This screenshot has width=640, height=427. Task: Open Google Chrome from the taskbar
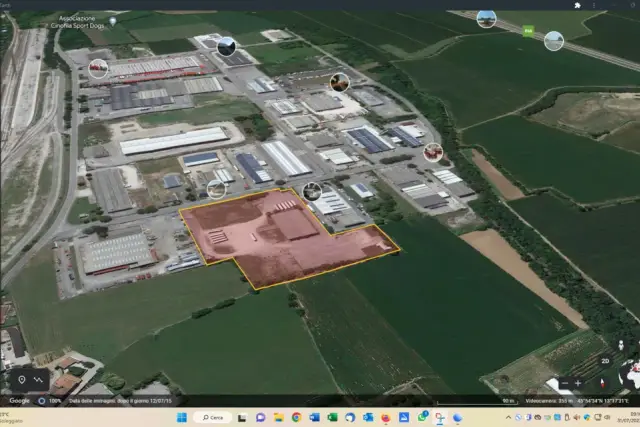296,417
